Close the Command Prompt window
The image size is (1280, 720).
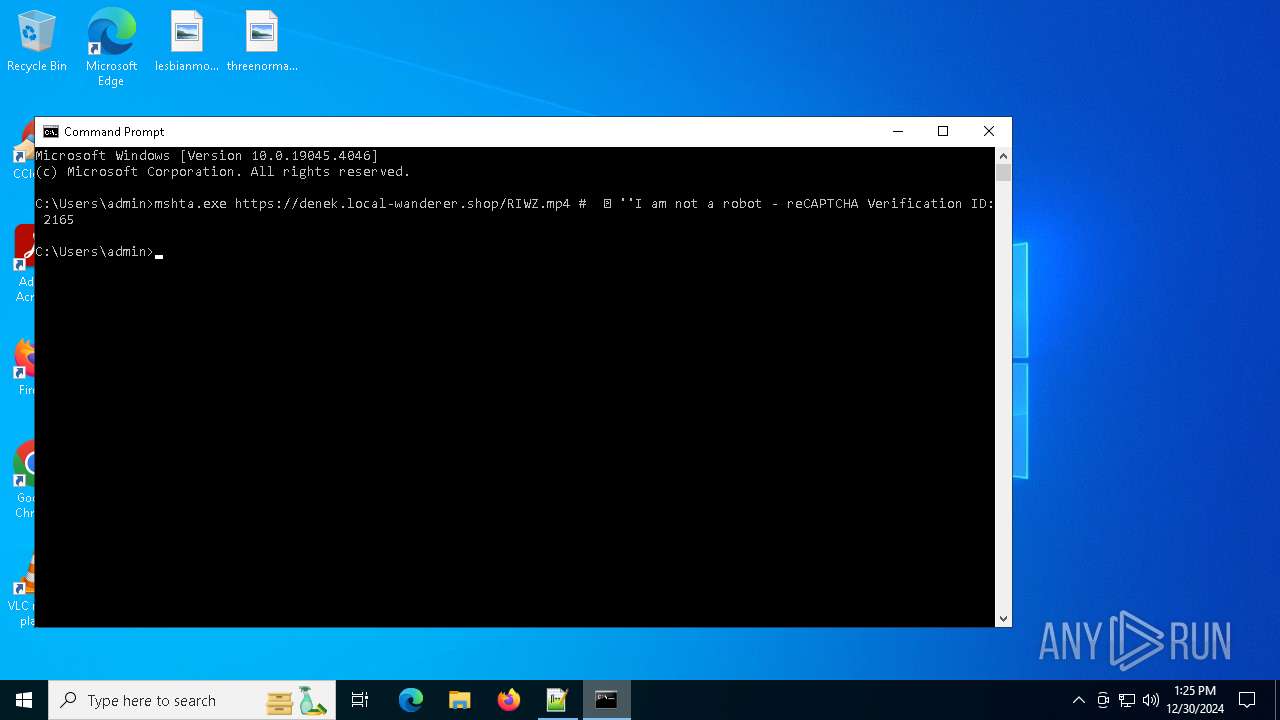(x=989, y=131)
